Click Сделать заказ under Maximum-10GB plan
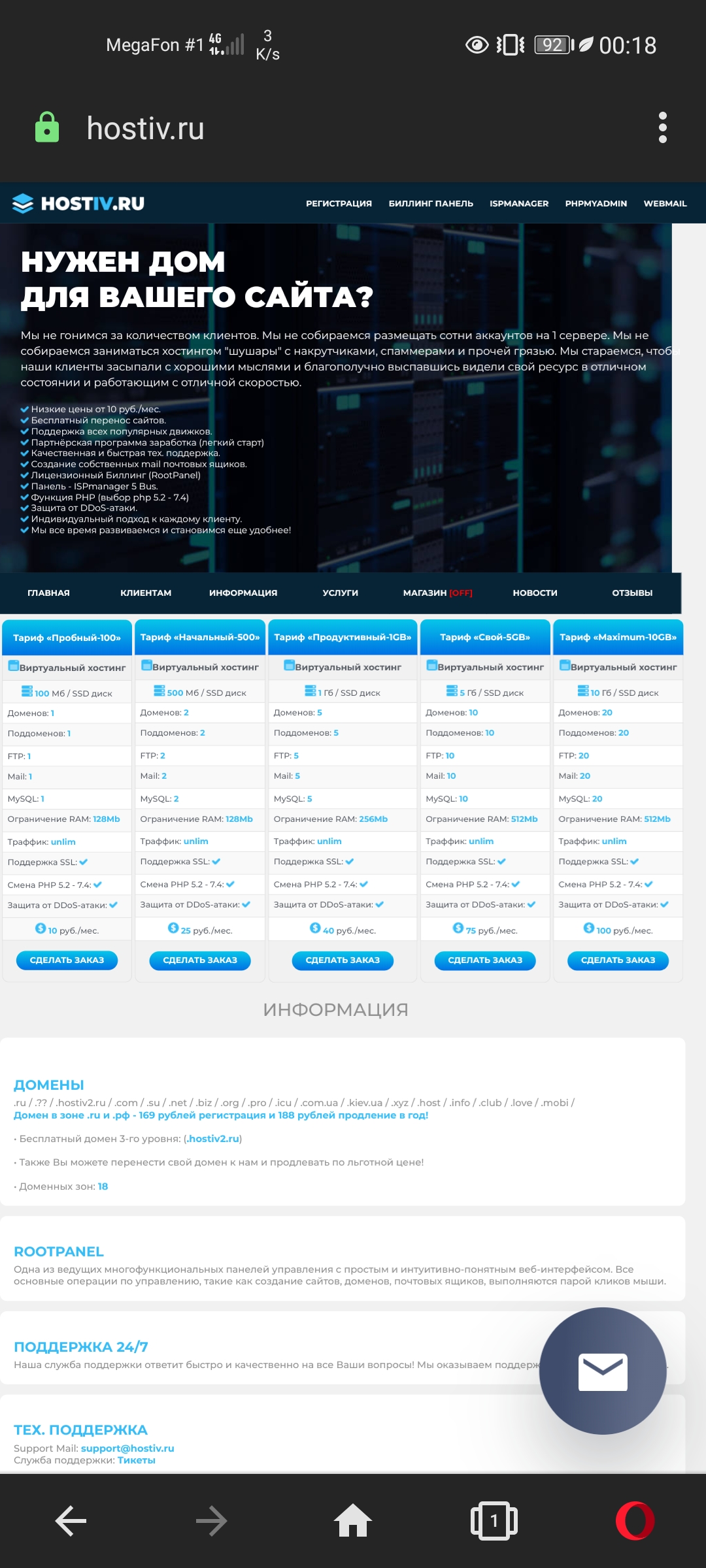Screen dimensions: 706x1568 coord(618,960)
